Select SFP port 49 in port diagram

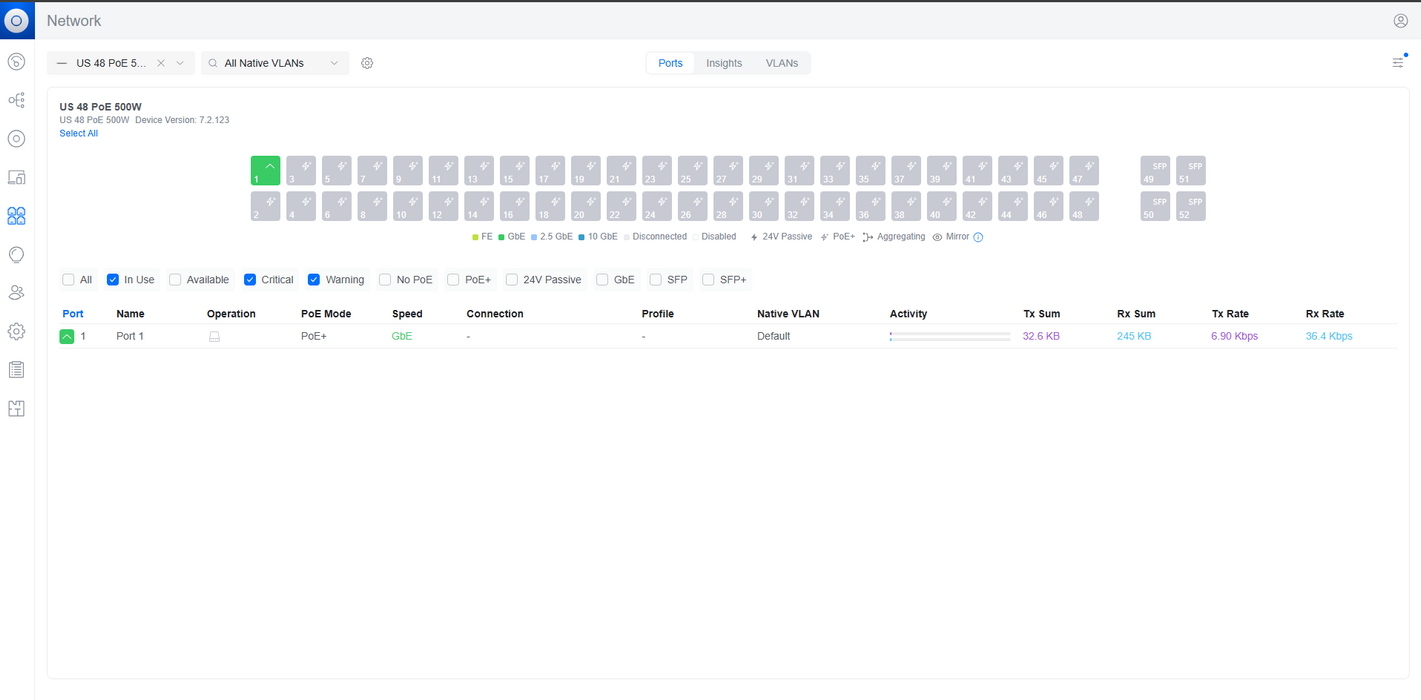1155,171
